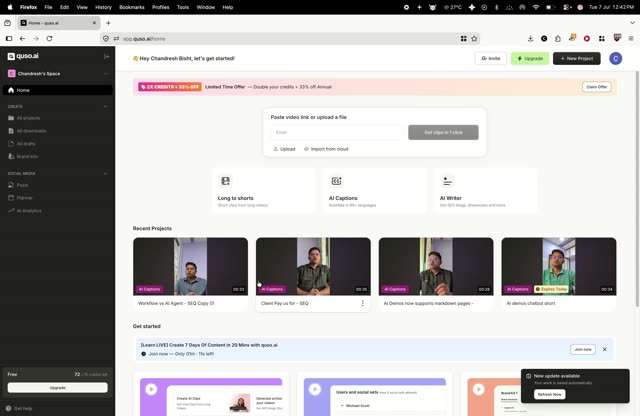Viewport: 640px width, 416px height.
Task: Upload a video file
Action: pos(284,149)
